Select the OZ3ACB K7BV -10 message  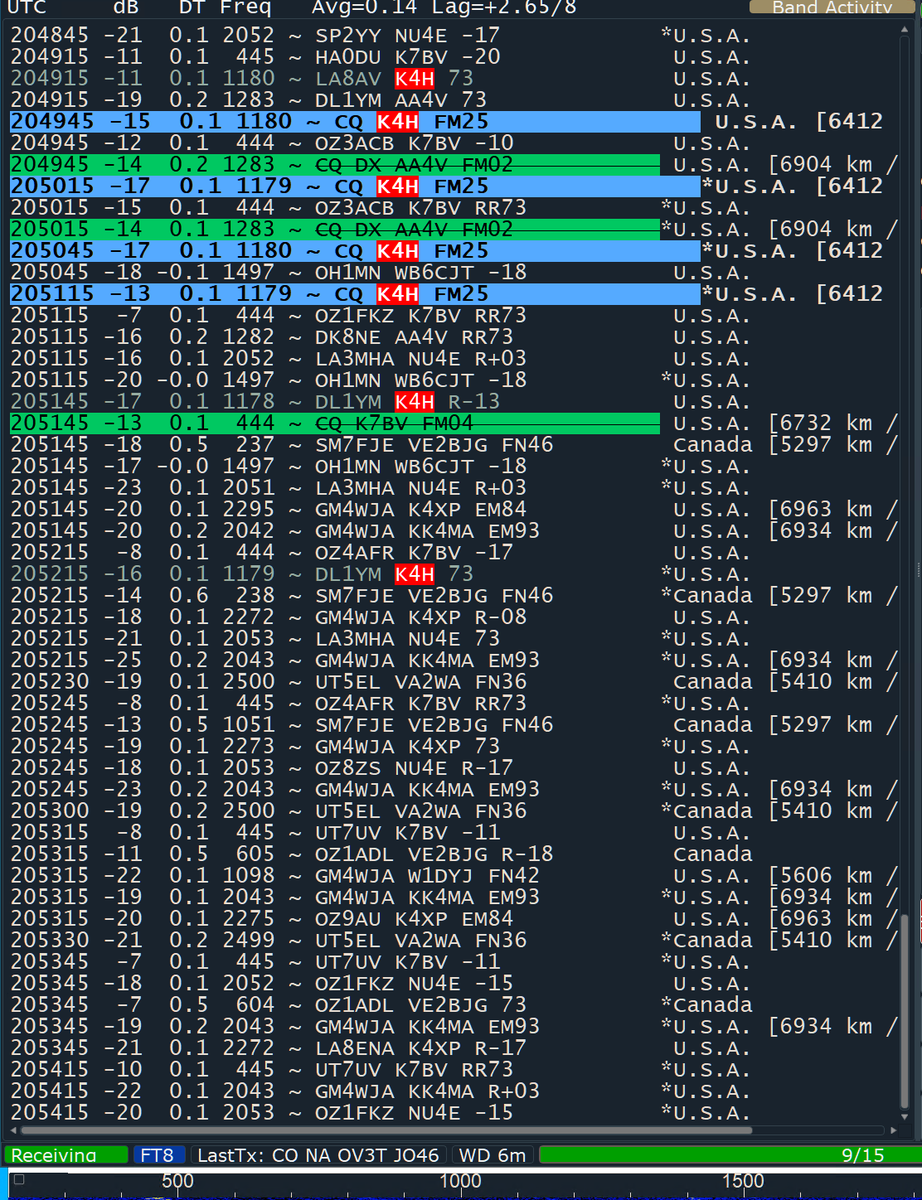pos(414,143)
